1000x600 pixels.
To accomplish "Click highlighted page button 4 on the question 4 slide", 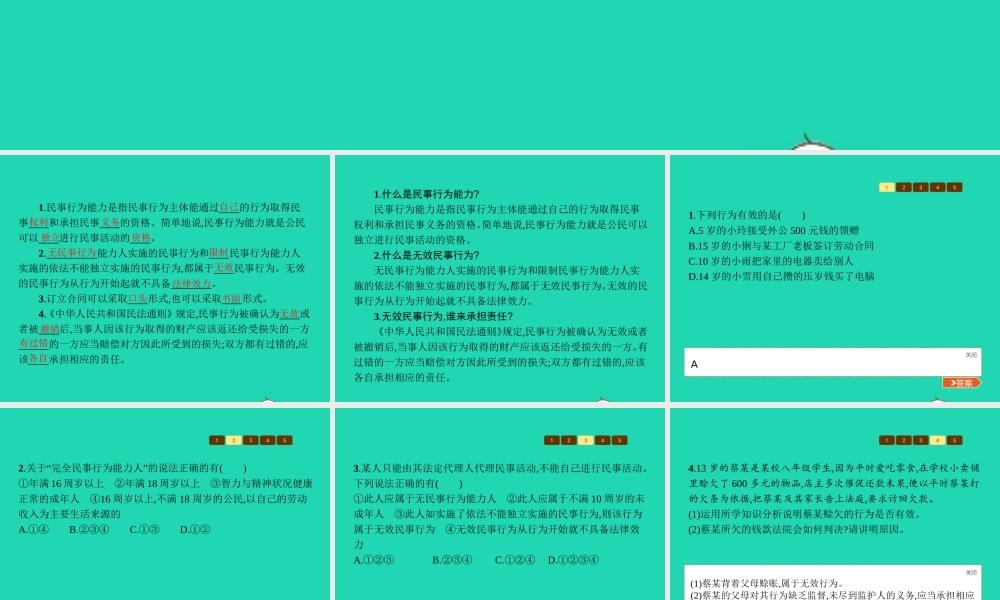I will point(938,441).
